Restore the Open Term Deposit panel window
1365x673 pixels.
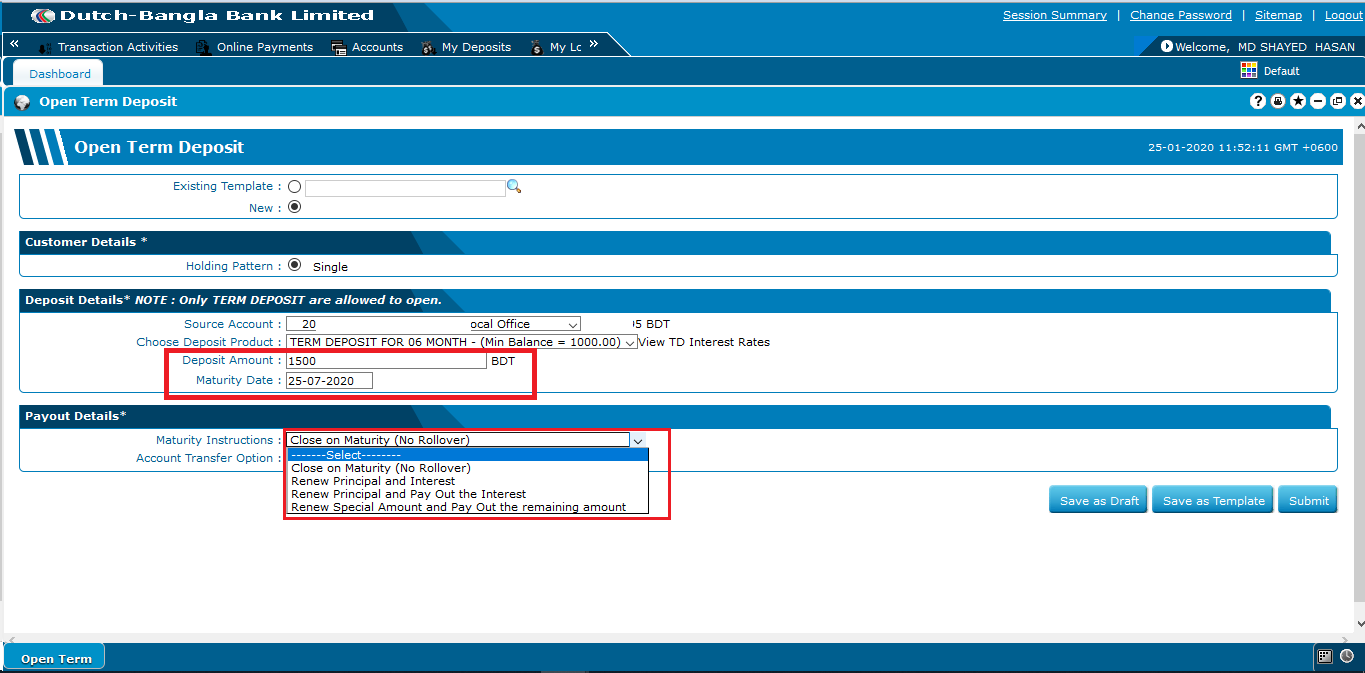coord(1338,101)
